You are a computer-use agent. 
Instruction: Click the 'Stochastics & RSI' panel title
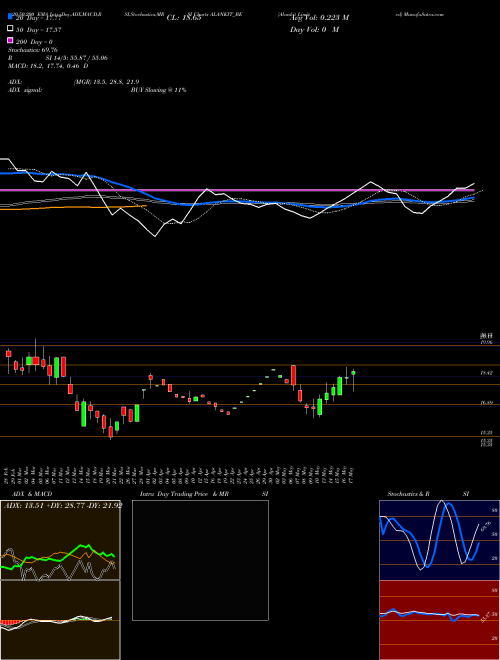[x=428, y=494]
